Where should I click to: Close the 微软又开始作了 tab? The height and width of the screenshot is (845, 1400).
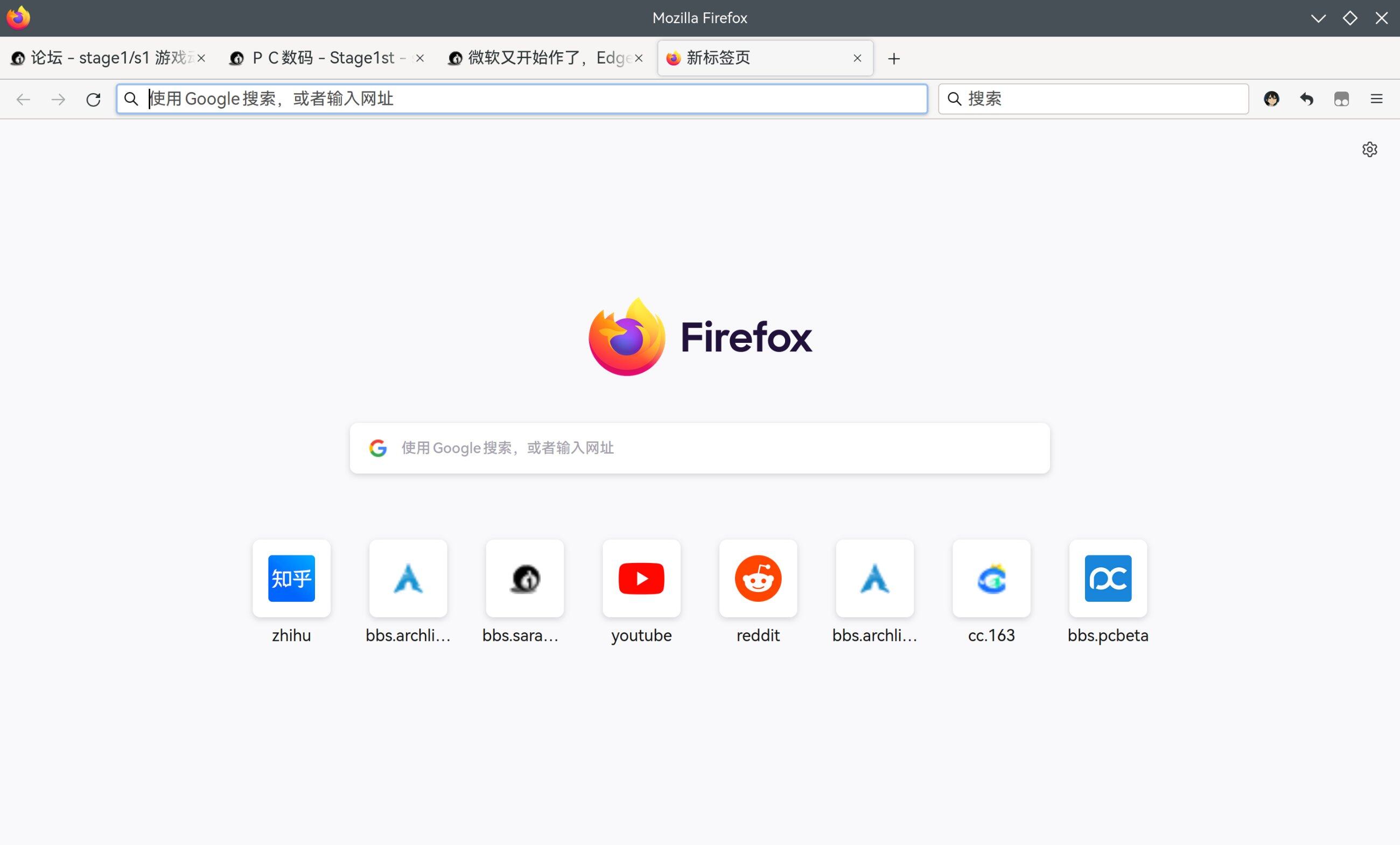click(x=639, y=58)
